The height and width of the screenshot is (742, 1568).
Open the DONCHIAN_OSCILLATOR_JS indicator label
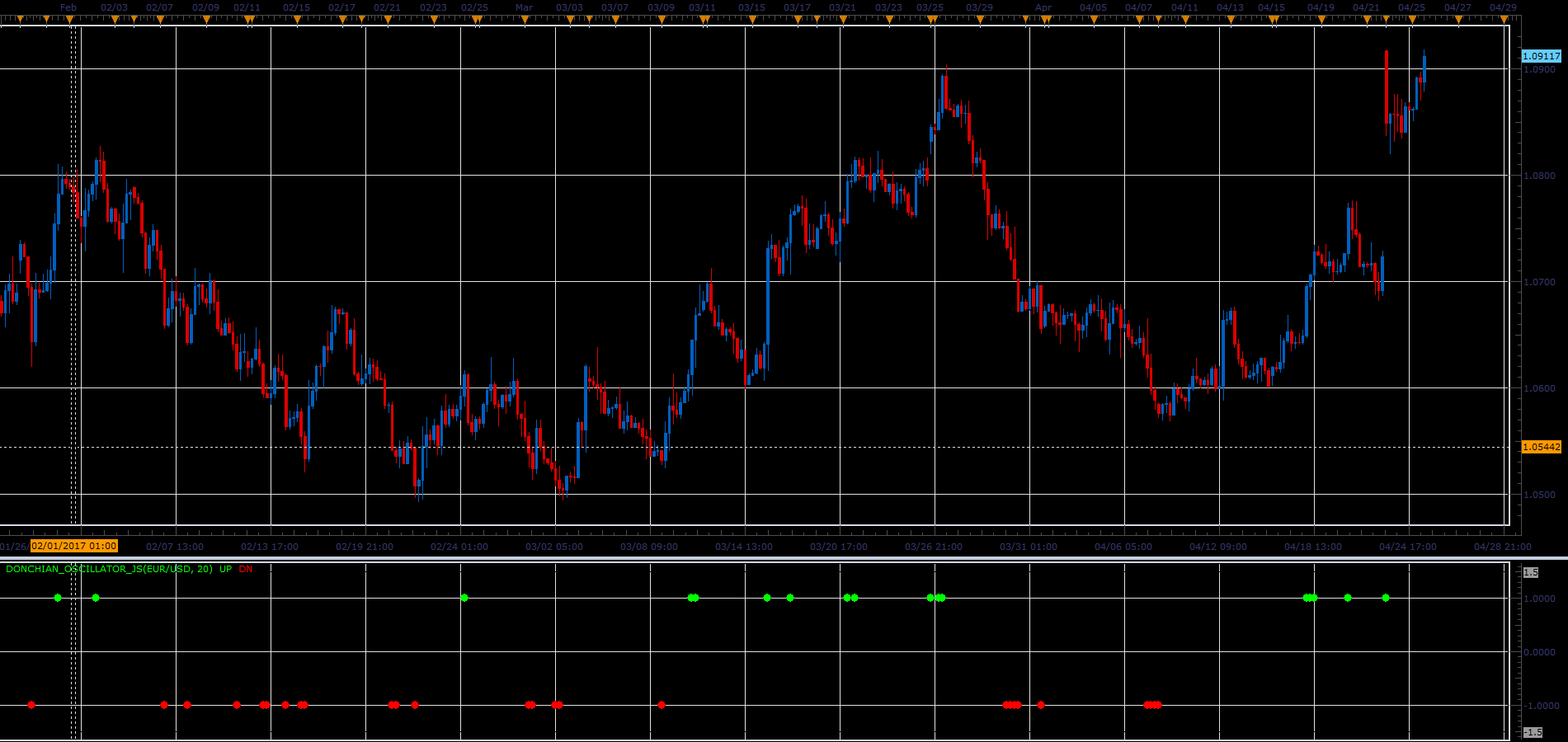[x=109, y=569]
